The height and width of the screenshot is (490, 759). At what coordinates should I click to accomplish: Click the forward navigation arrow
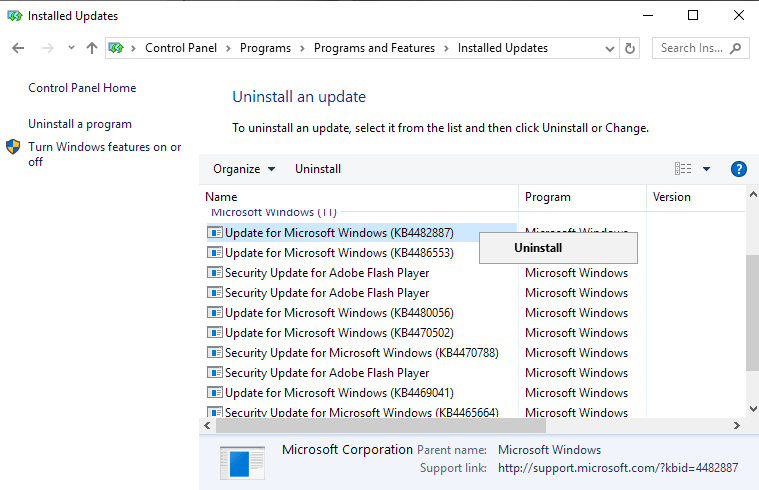(x=47, y=48)
